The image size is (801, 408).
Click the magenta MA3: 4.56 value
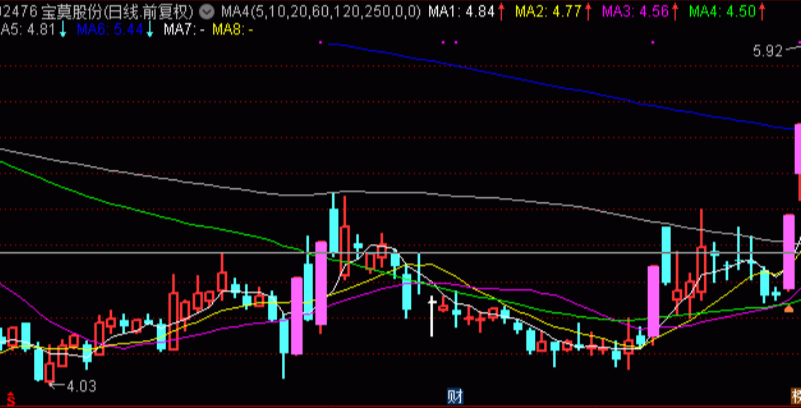coord(635,11)
